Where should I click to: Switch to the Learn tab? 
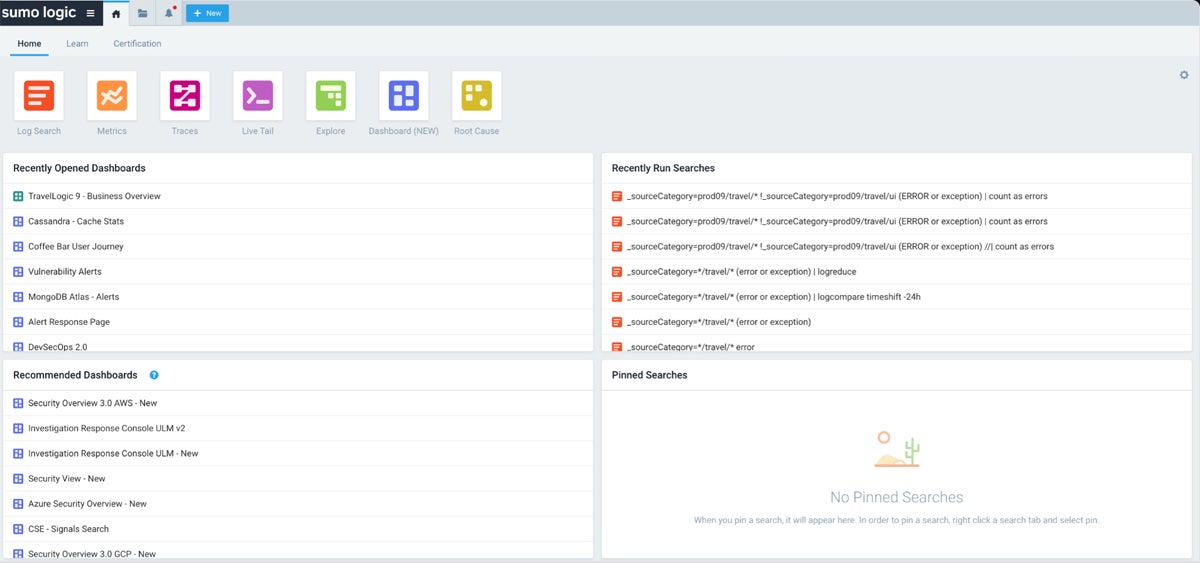pos(77,44)
